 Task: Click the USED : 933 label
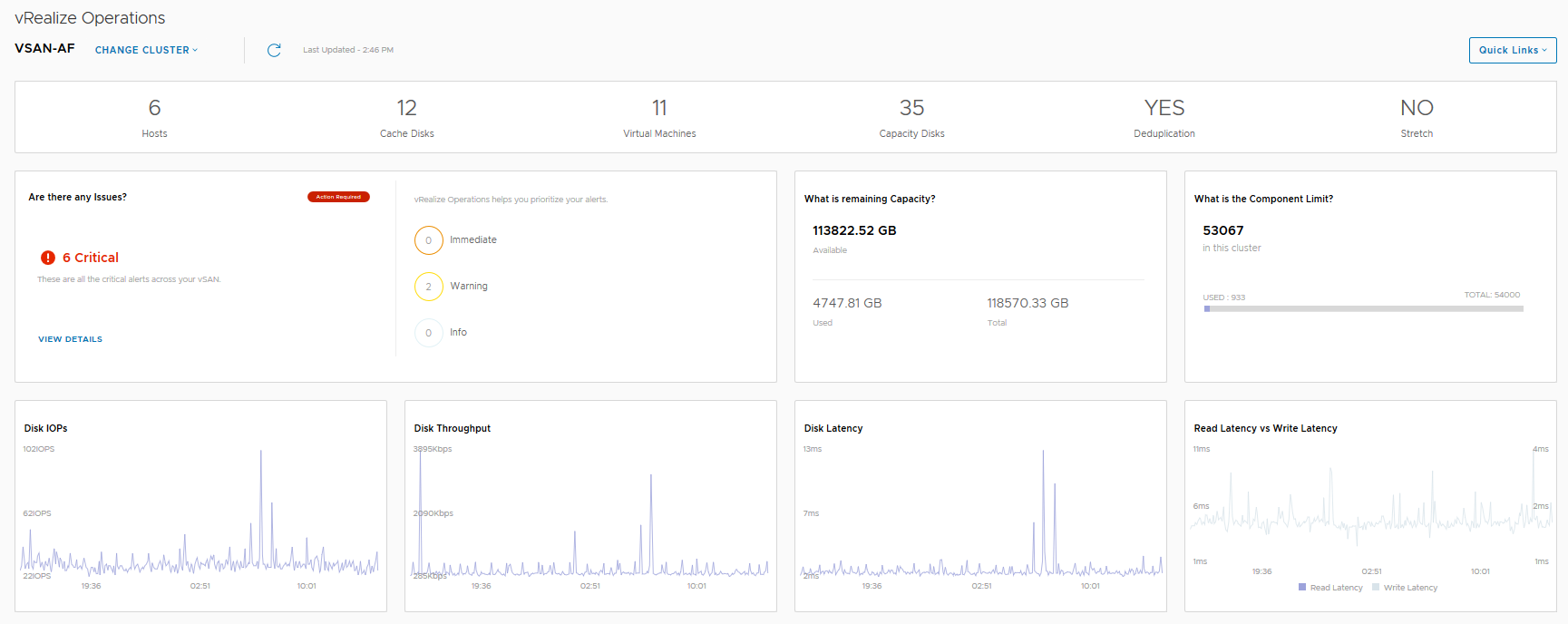point(1224,297)
